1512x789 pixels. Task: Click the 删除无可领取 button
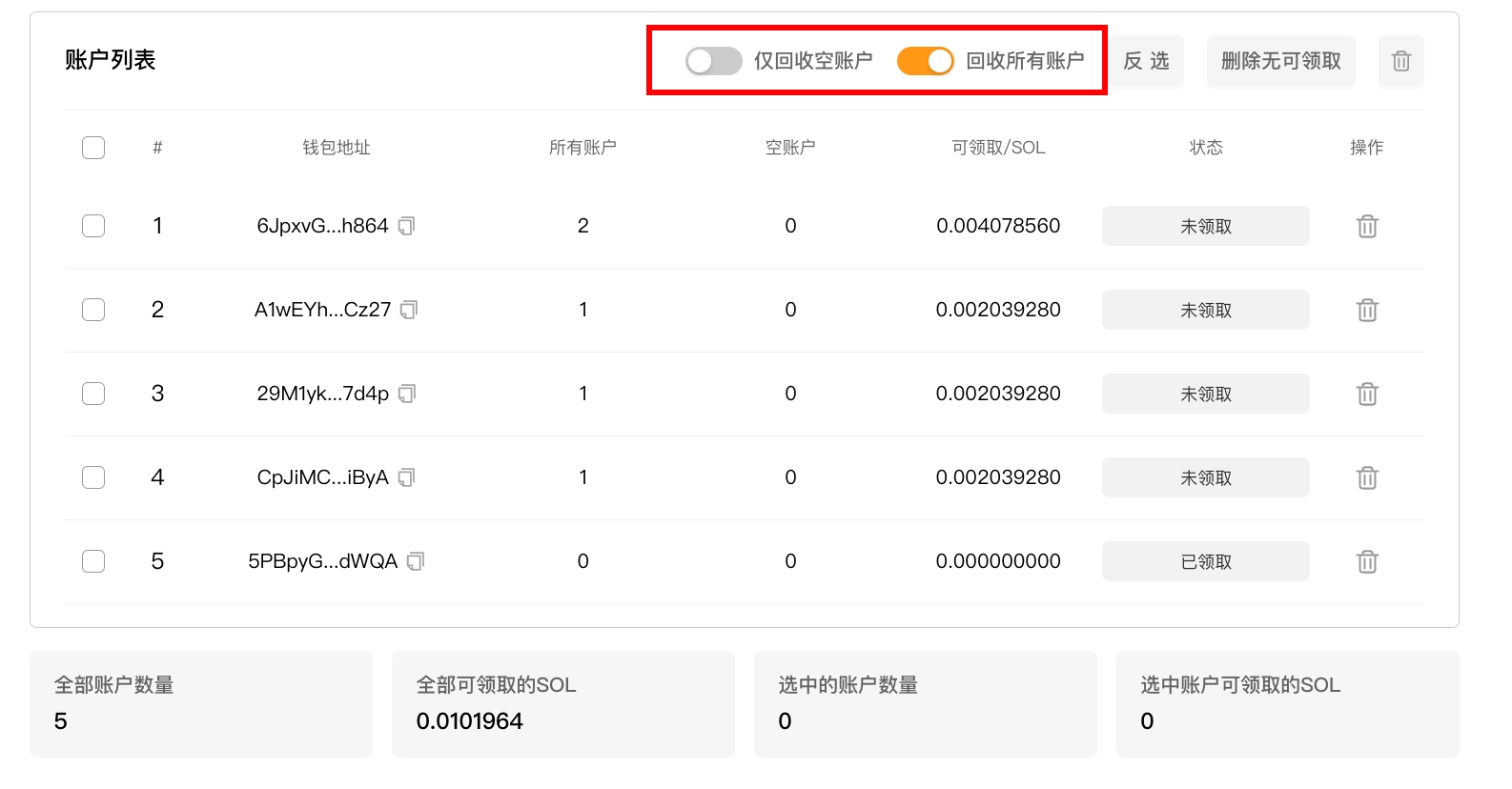tap(1280, 62)
